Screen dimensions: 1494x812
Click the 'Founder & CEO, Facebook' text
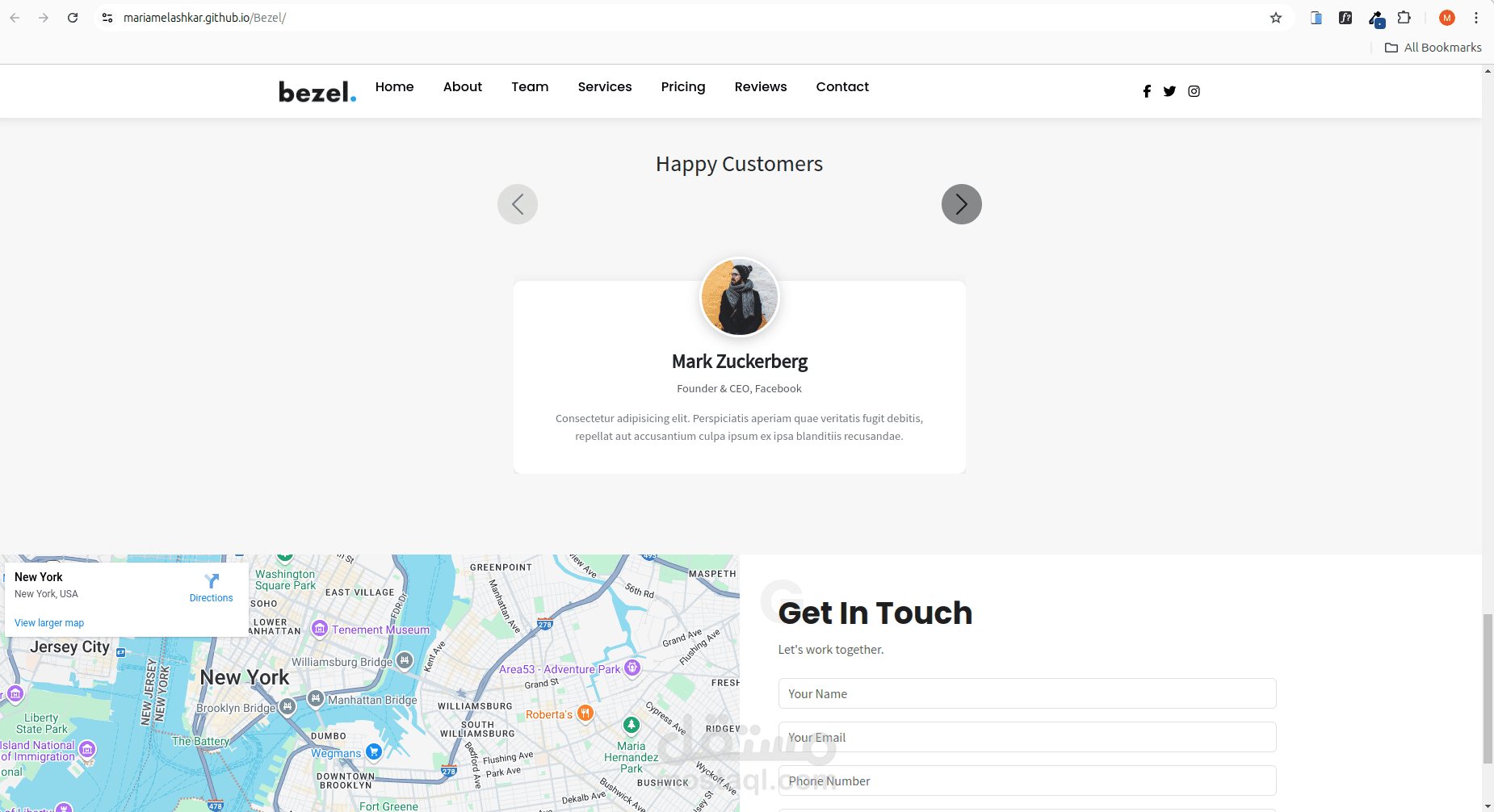tap(739, 388)
